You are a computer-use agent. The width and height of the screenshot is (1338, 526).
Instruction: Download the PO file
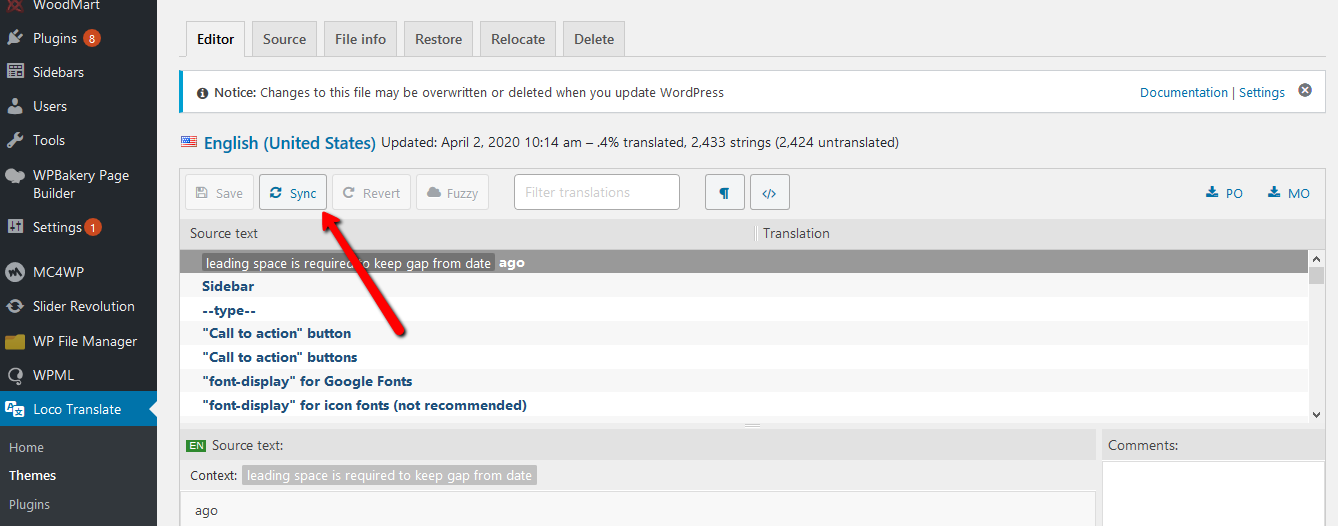click(x=1225, y=193)
